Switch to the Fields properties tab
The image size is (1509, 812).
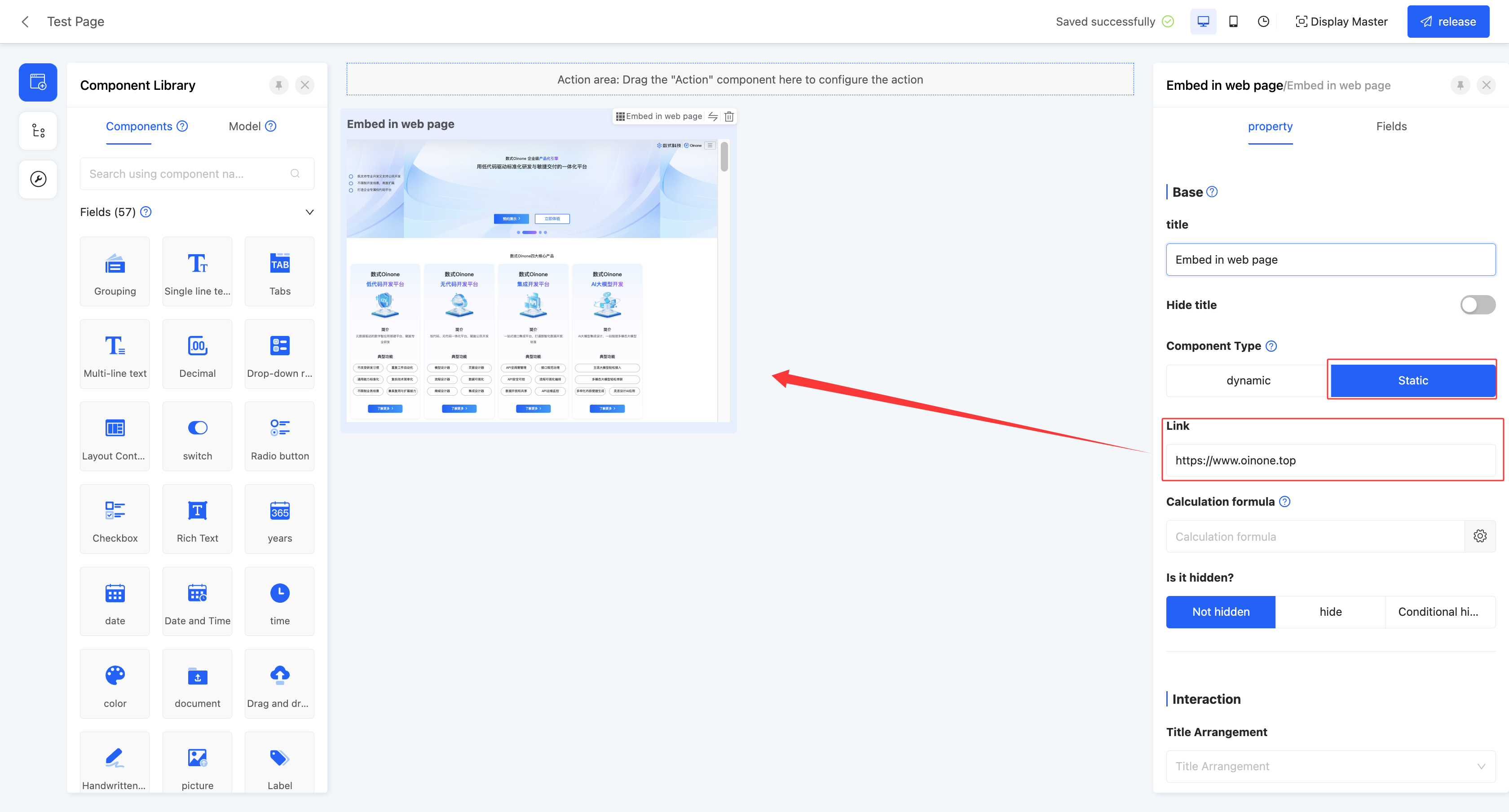(1391, 127)
